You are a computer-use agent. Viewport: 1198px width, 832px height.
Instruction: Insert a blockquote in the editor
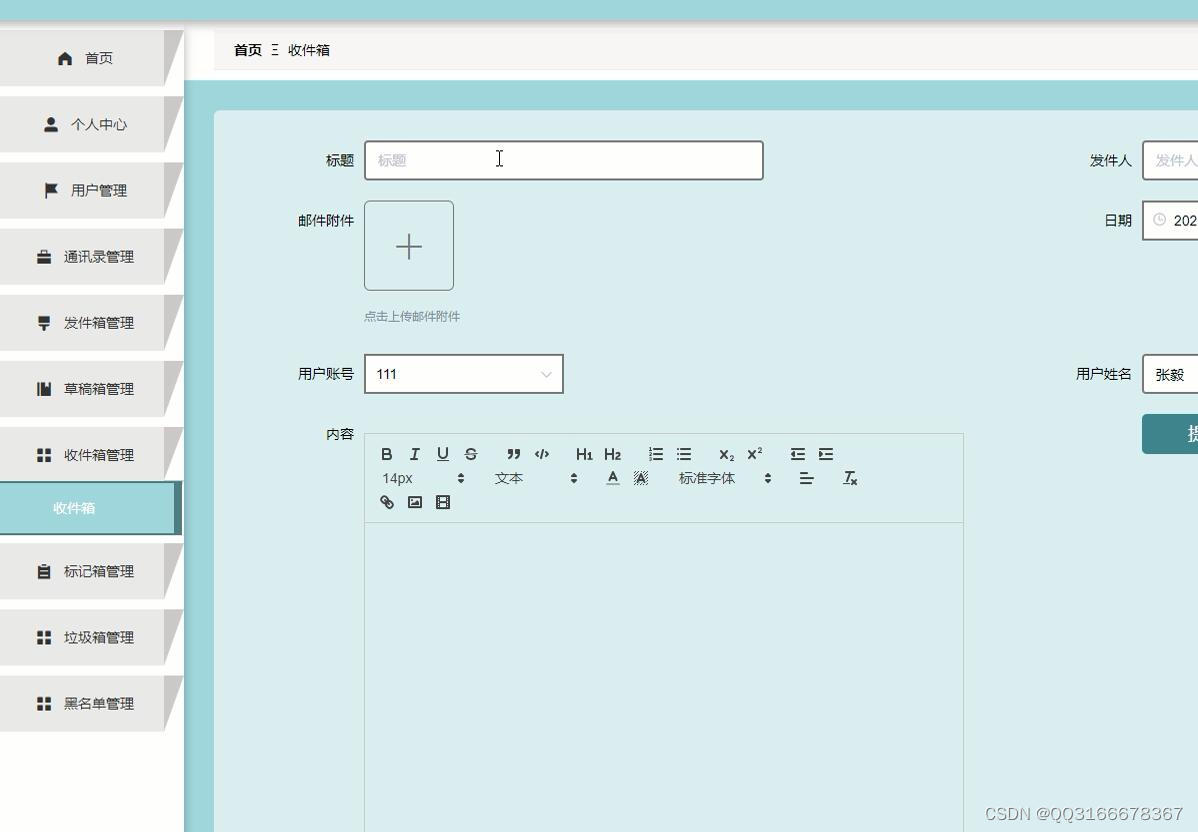(x=513, y=453)
